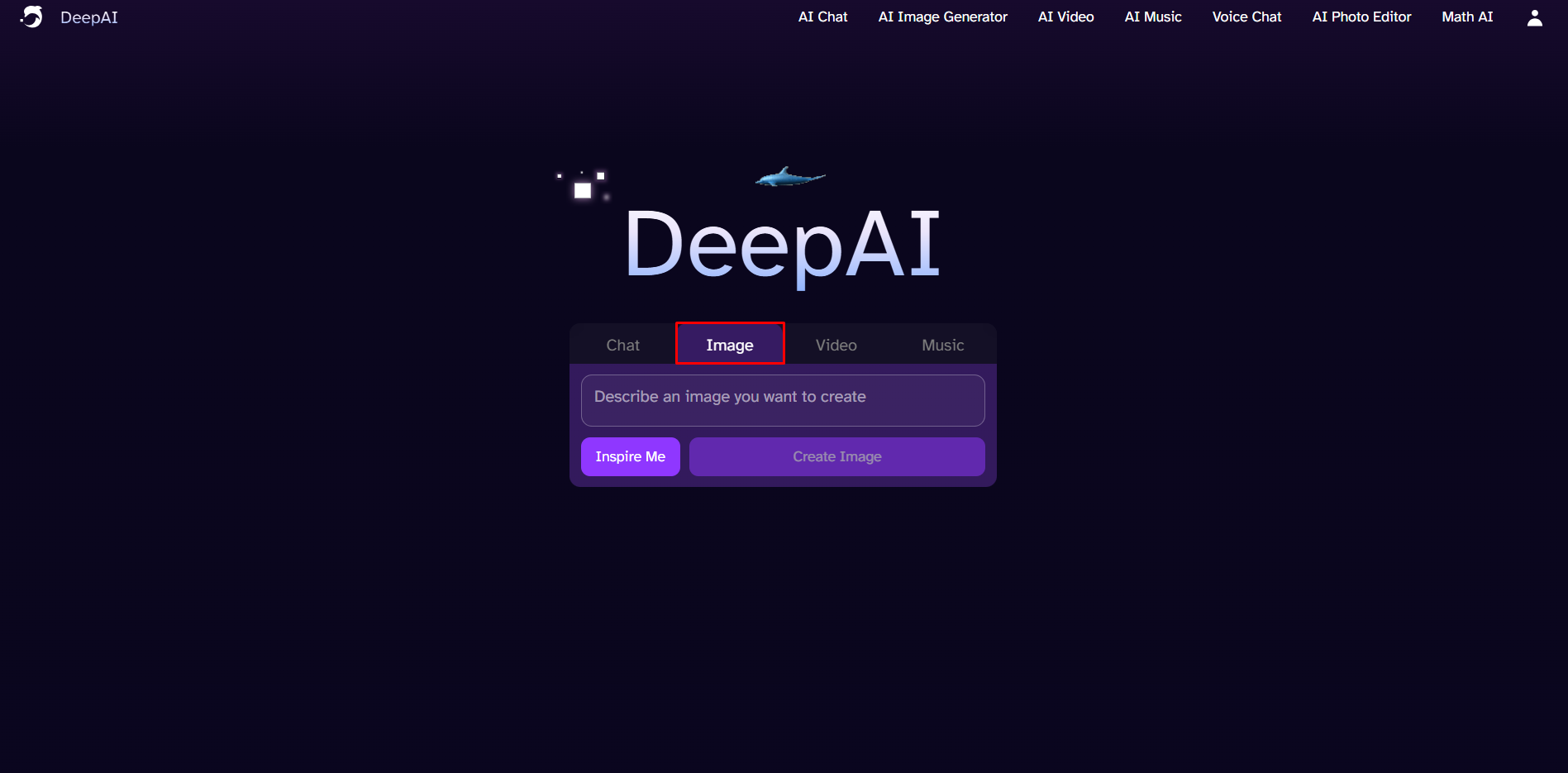Image resolution: width=1568 pixels, height=773 pixels.
Task: Click the DeepAI wordmark next to the logo
Action: click(89, 17)
